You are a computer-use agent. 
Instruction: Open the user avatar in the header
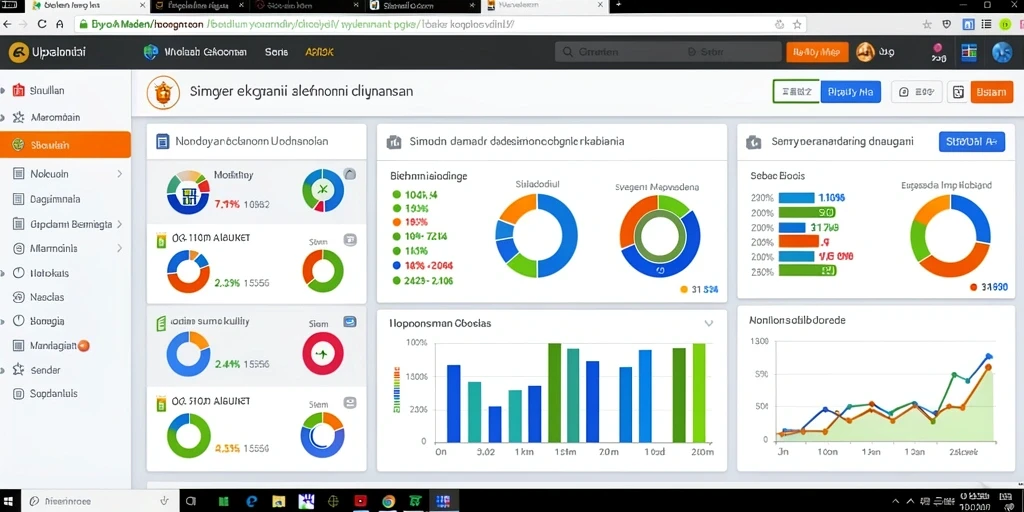865,52
